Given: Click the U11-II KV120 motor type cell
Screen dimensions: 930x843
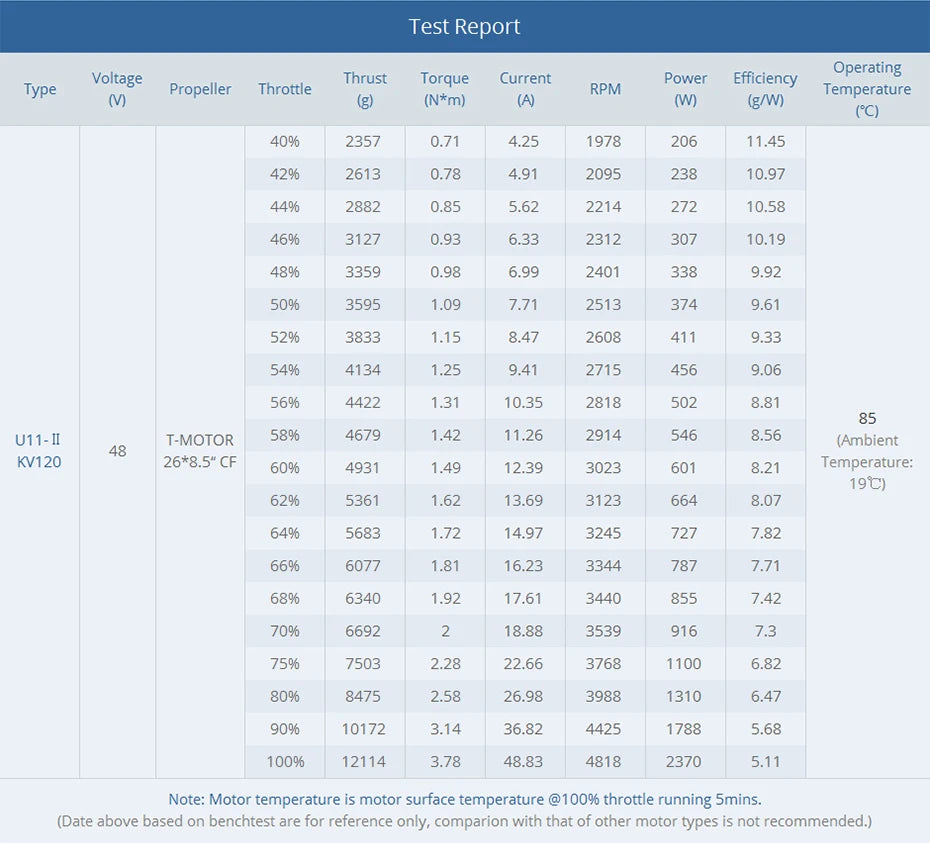Looking at the screenshot, I should pos(39,451).
